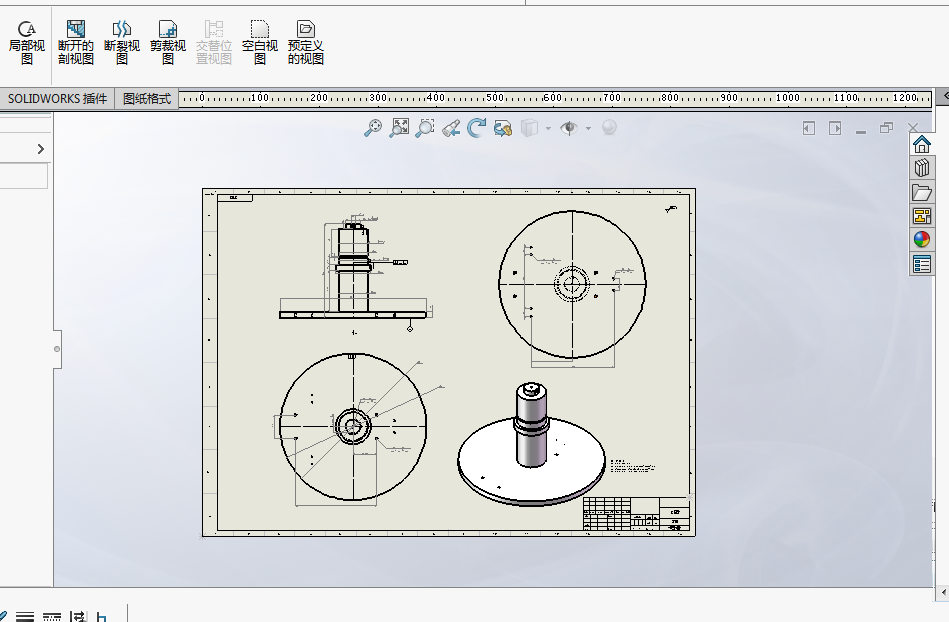Click the title block in the sheet corner

pyautogui.click(x=637, y=514)
